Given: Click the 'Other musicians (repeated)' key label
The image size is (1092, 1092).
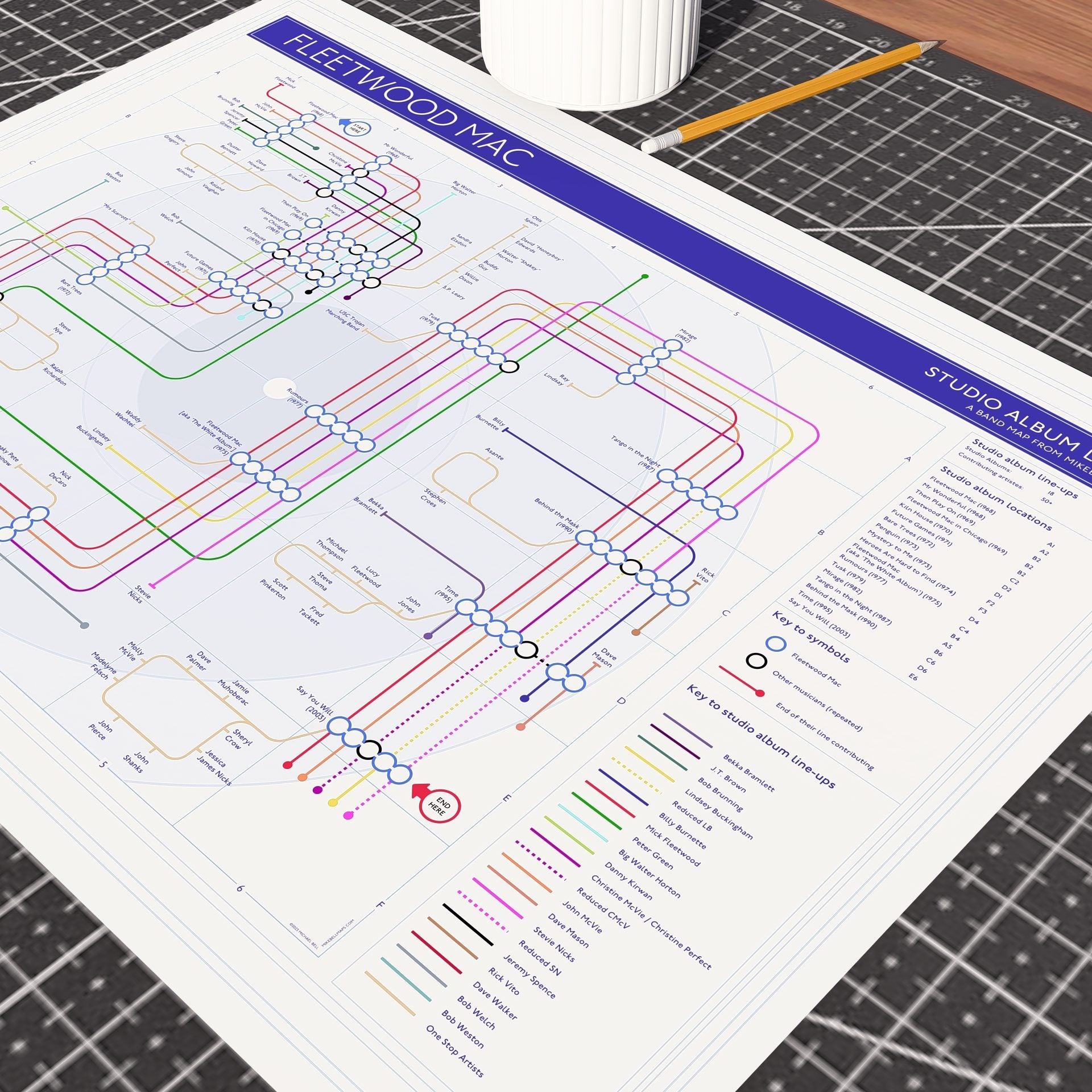Looking at the screenshot, I should tap(817, 700).
